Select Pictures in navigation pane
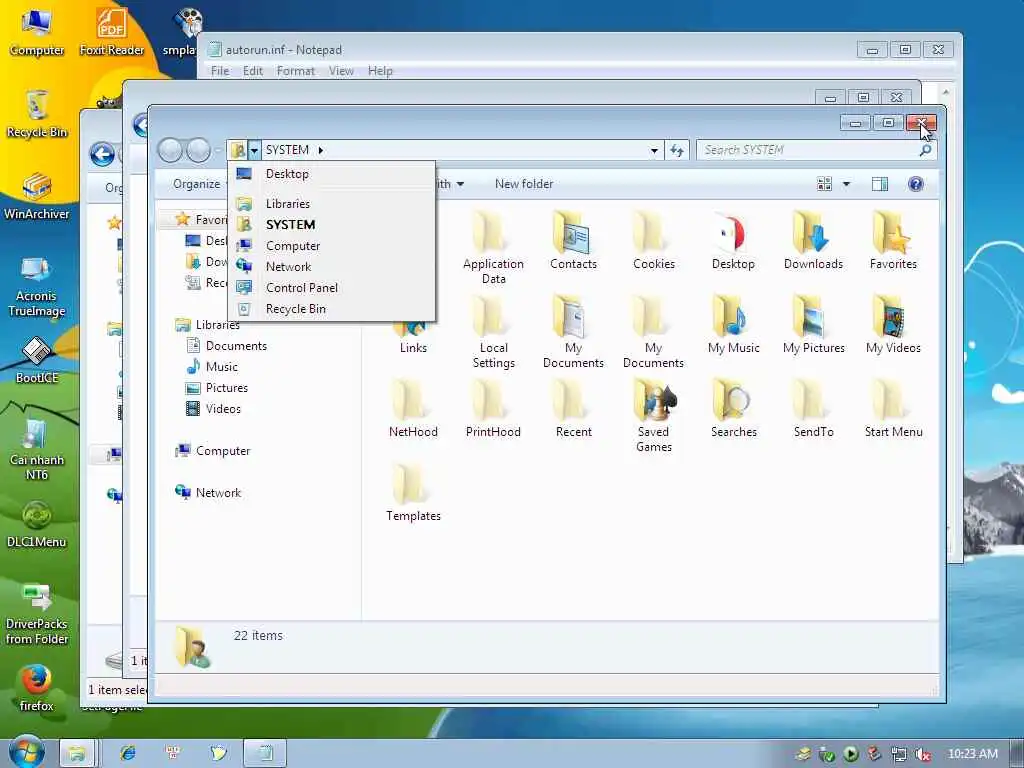This screenshot has height=768, width=1024. click(x=217, y=387)
